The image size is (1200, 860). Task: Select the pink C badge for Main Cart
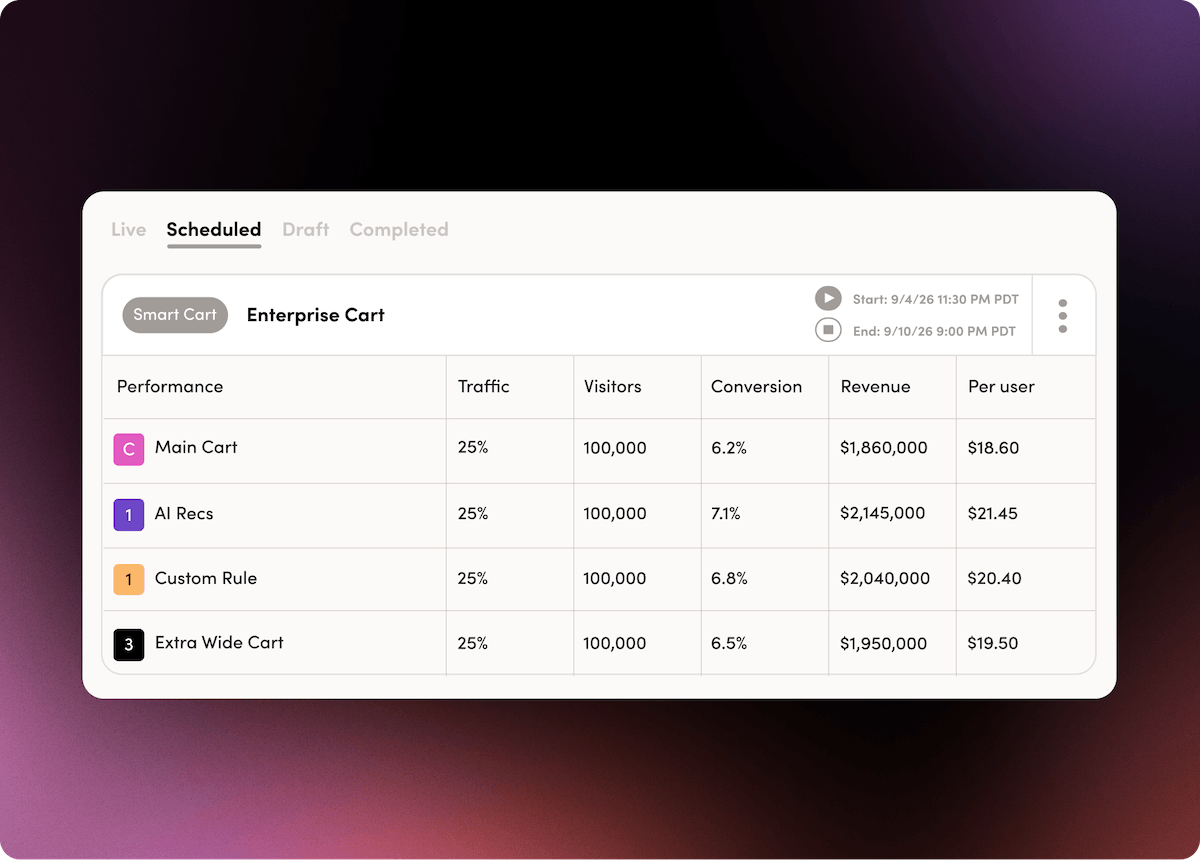[128, 450]
